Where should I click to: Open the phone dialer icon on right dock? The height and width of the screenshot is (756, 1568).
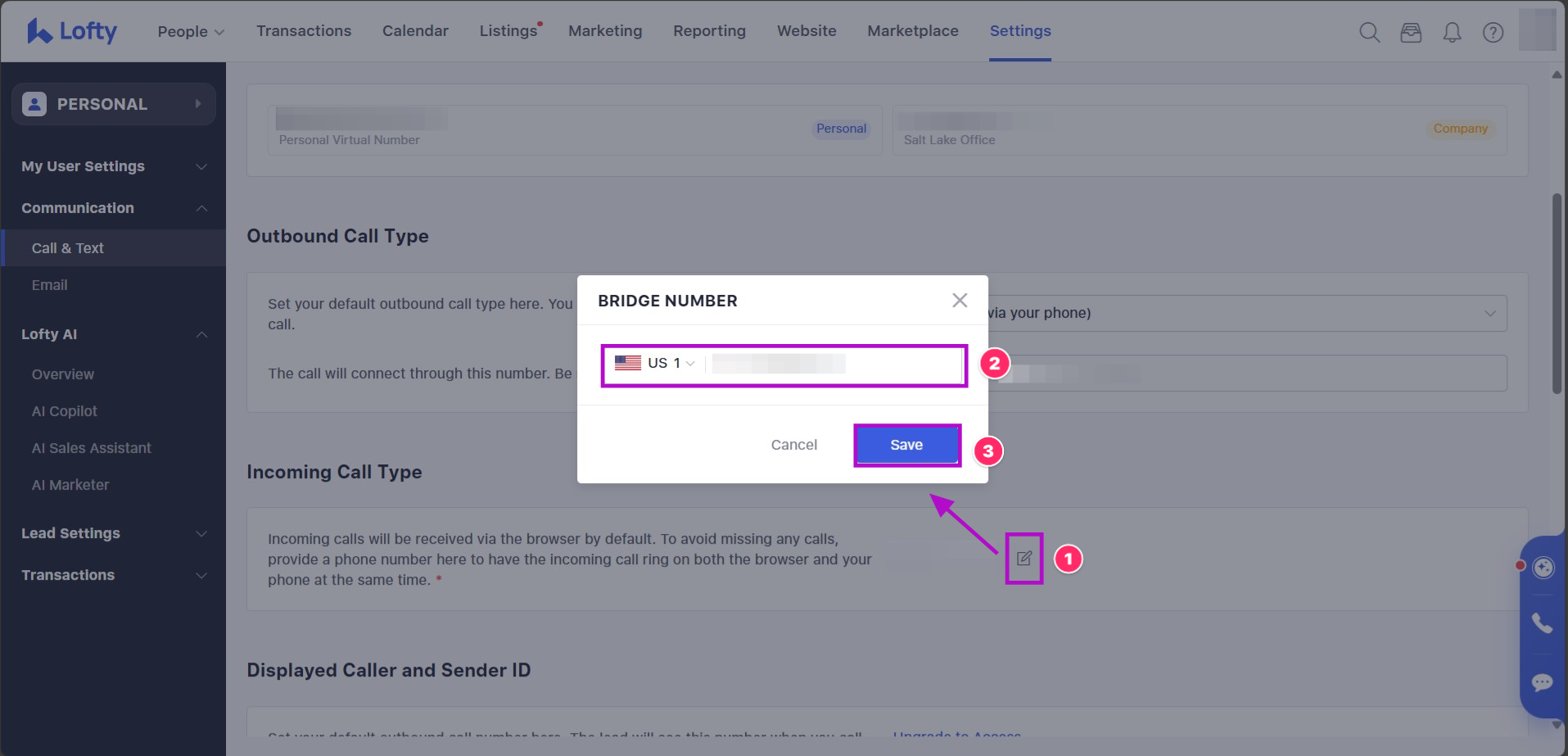tap(1543, 623)
